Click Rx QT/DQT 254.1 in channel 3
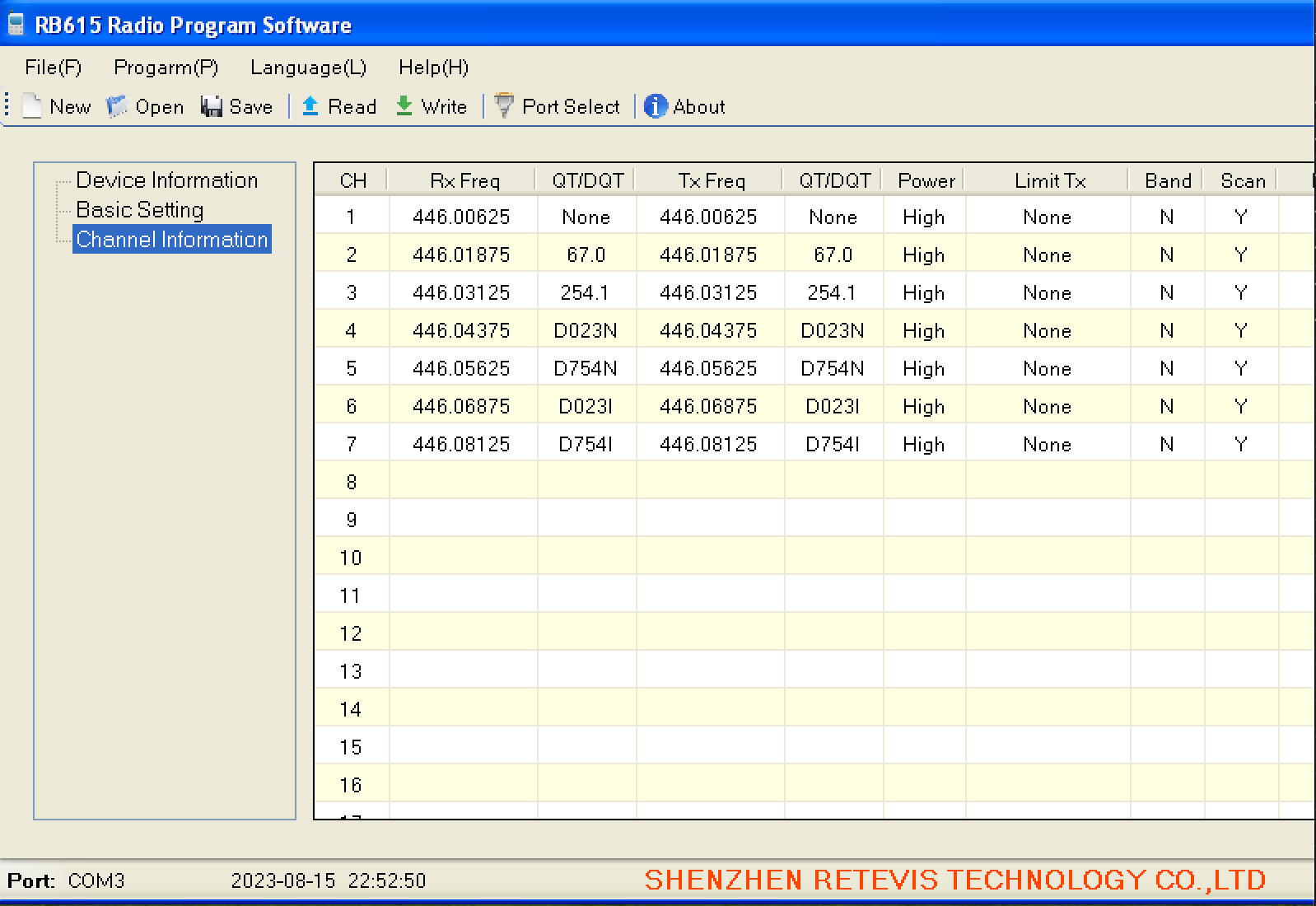This screenshot has height=906, width=1316. click(586, 292)
